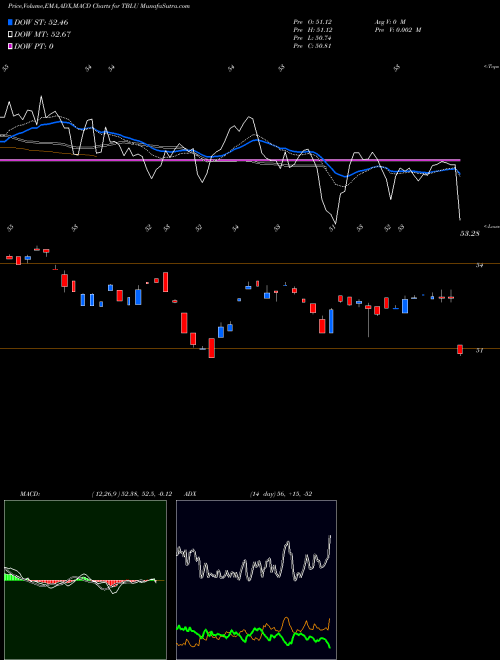Click the MACD: panel heading
This screenshot has width=500, height=660.
[x=29, y=494]
